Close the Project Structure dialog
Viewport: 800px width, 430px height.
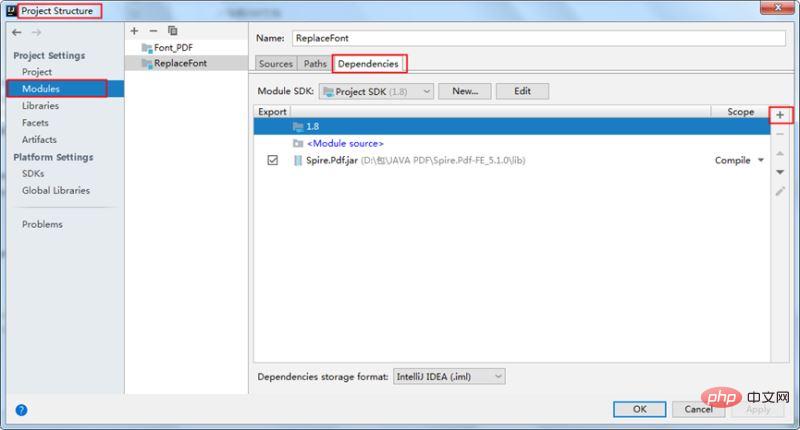tap(778, 8)
